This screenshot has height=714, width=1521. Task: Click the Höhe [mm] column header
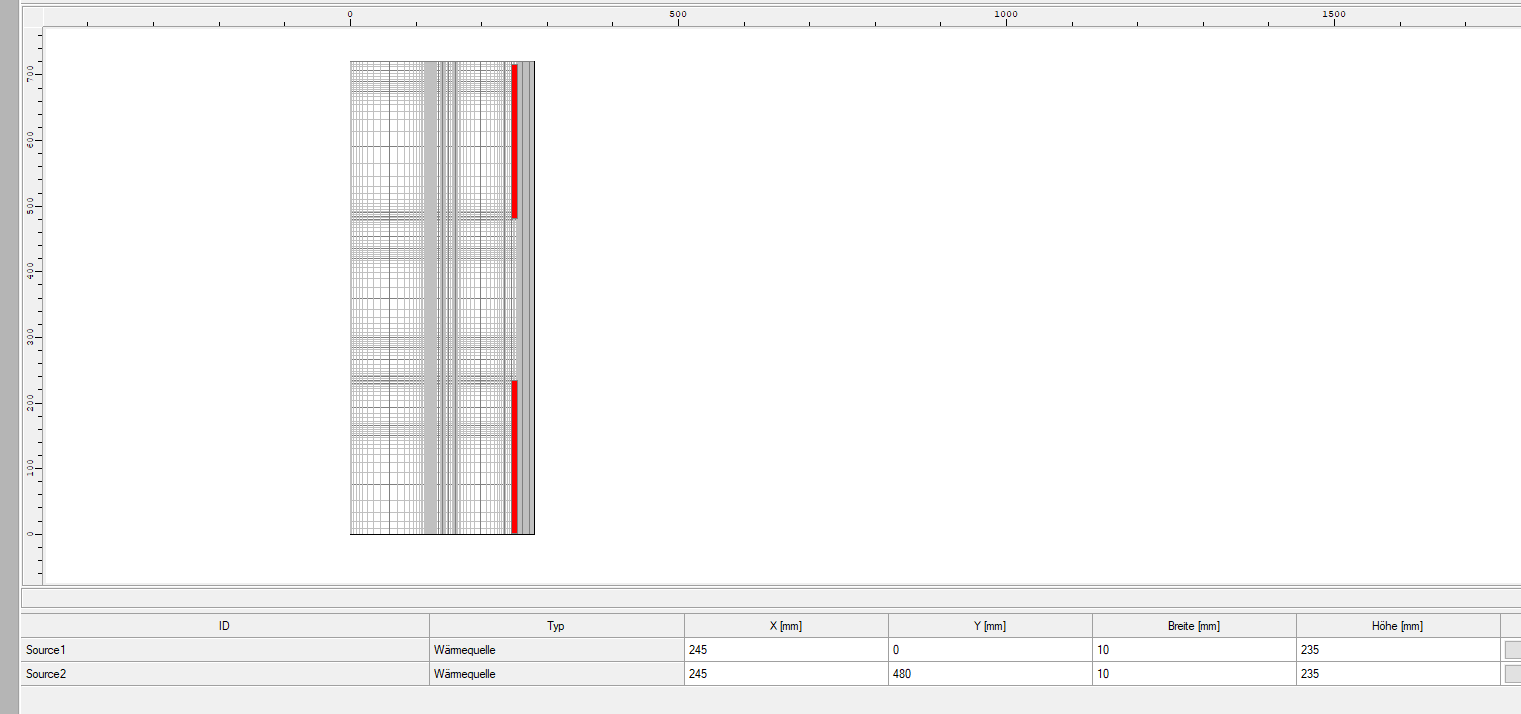pyautogui.click(x=1398, y=626)
